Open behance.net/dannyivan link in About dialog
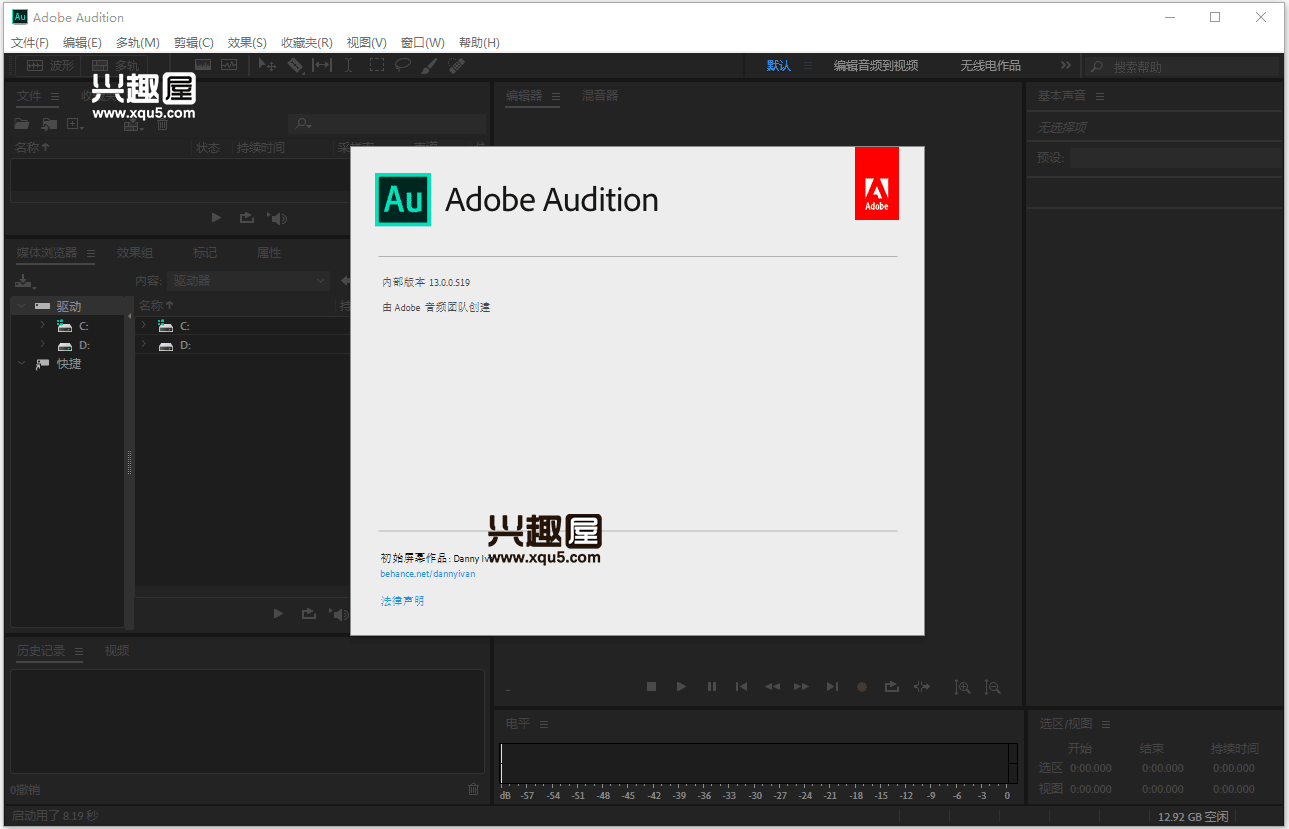This screenshot has height=829, width=1289. [x=428, y=574]
